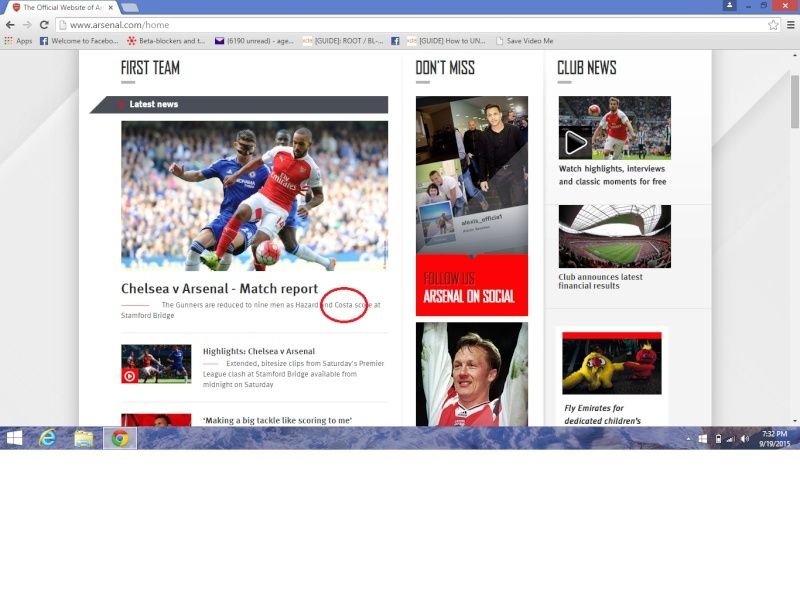The width and height of the screenshot is (800, 612).
Task: Open Fly Emirates for dedicated children's link
Action: point(602,414)
